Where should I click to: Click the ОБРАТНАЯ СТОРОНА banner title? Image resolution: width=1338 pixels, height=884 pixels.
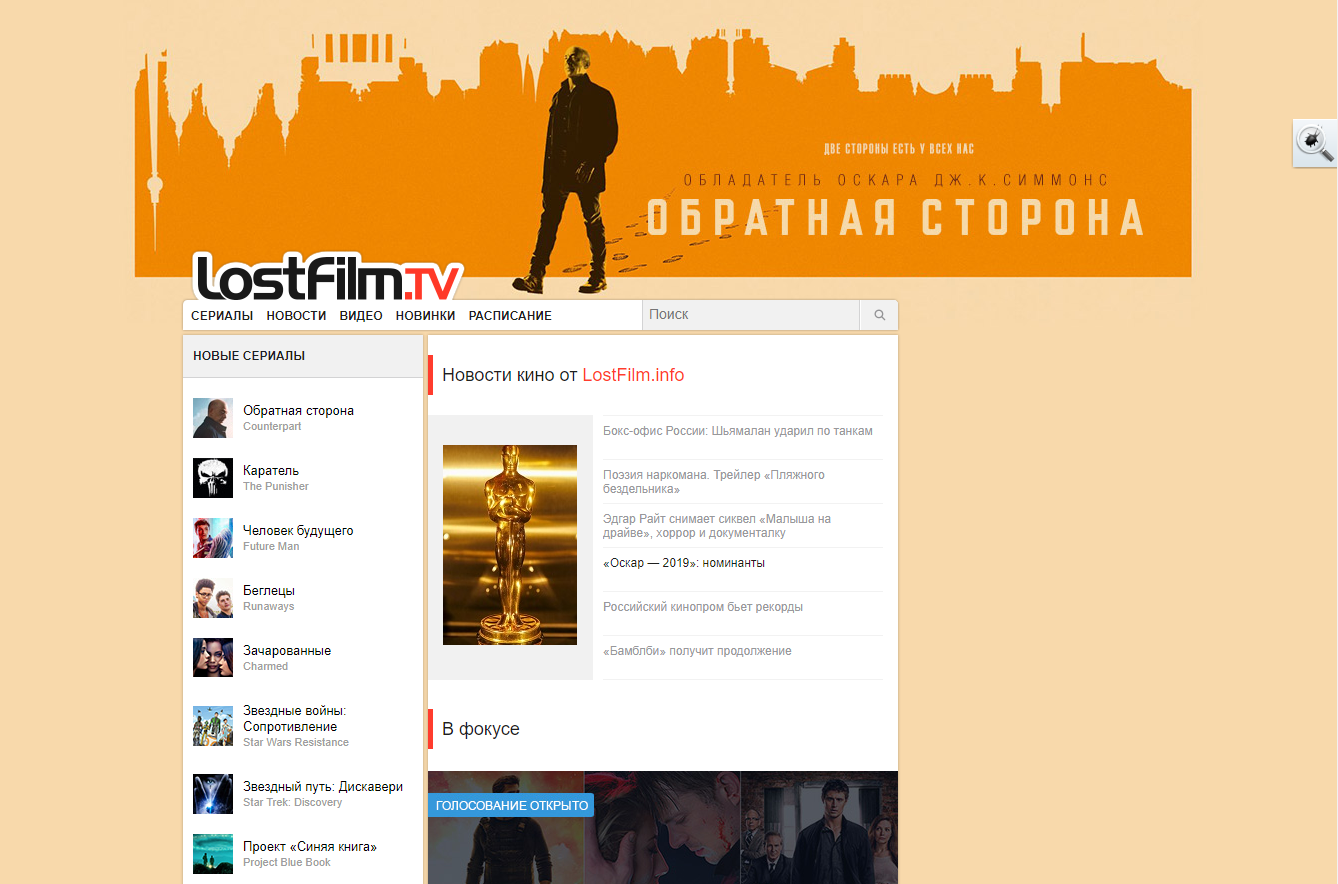[x=895, y=218]
